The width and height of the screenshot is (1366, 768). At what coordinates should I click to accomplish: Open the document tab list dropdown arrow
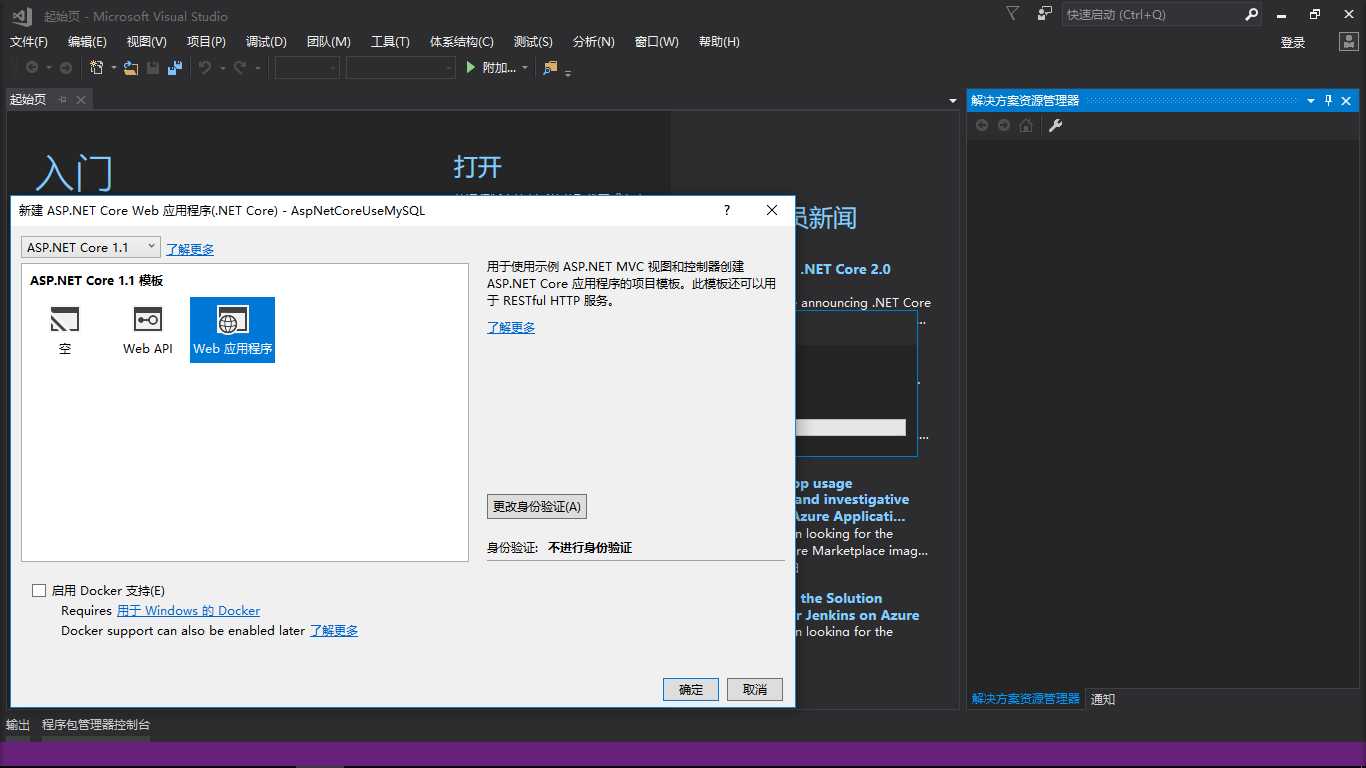coord(952,100)
